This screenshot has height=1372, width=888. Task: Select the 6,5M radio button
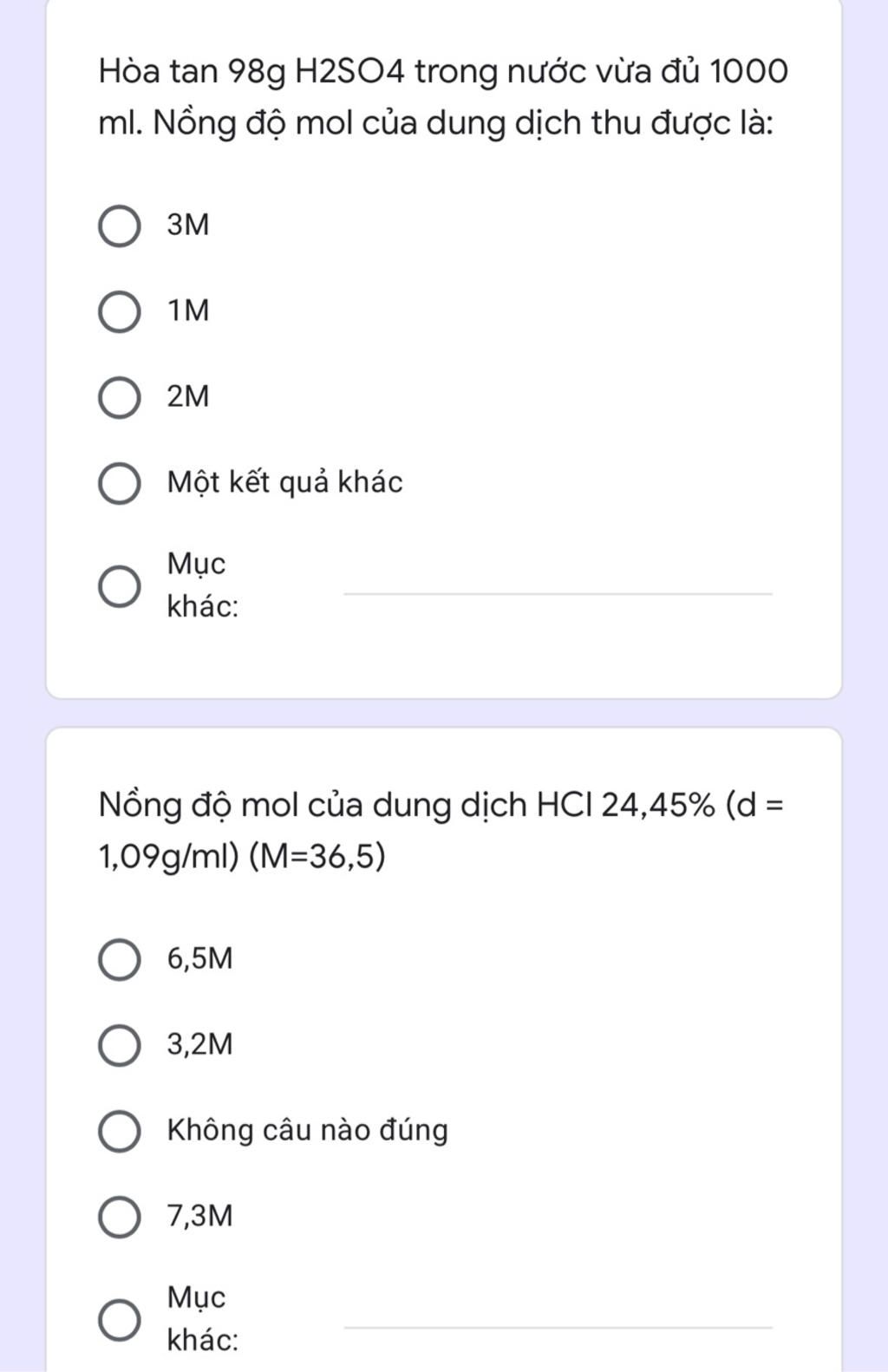click(120, 959)
